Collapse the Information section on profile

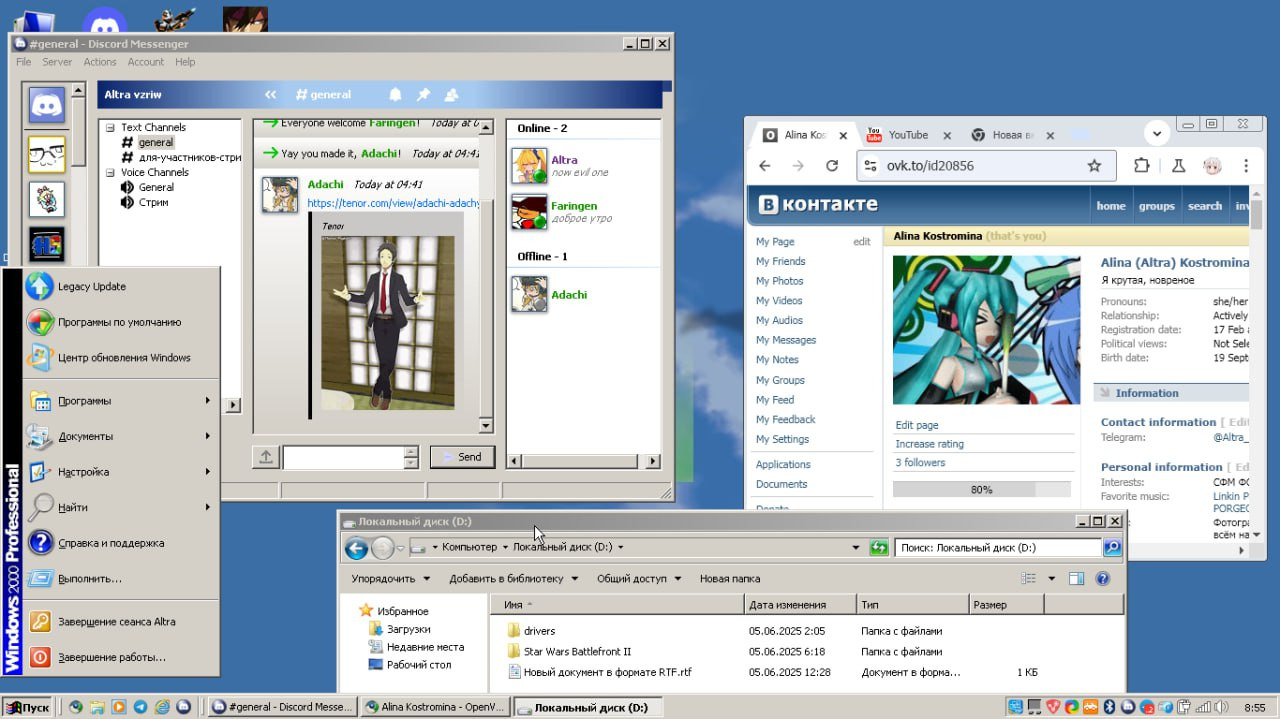(1105, 393)
